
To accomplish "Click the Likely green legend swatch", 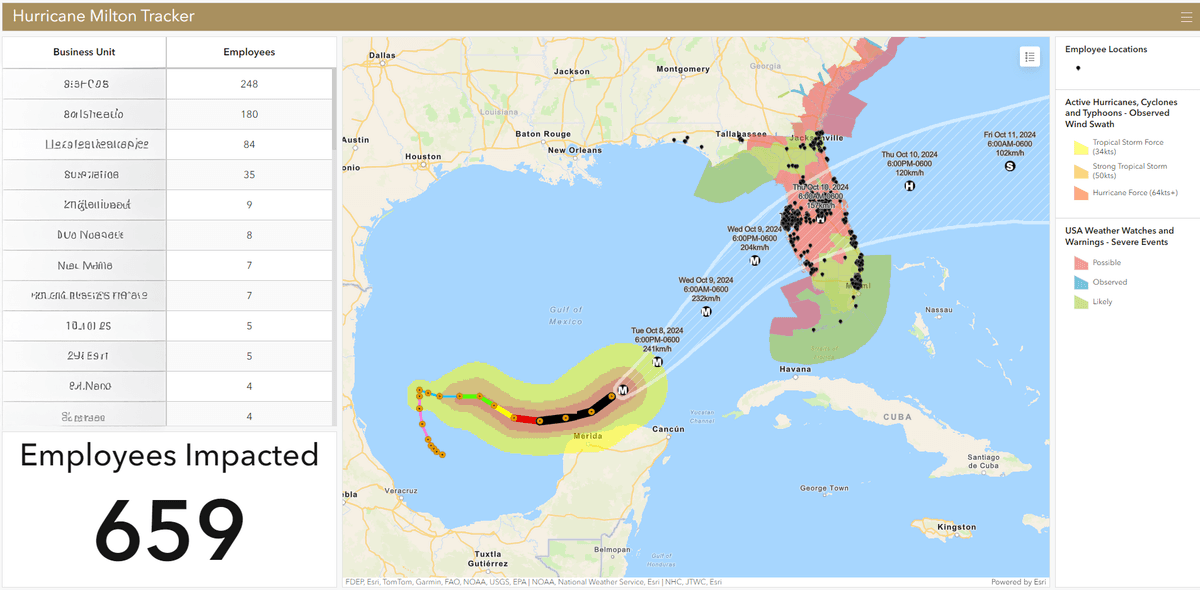I will [x=1080, y=301].
